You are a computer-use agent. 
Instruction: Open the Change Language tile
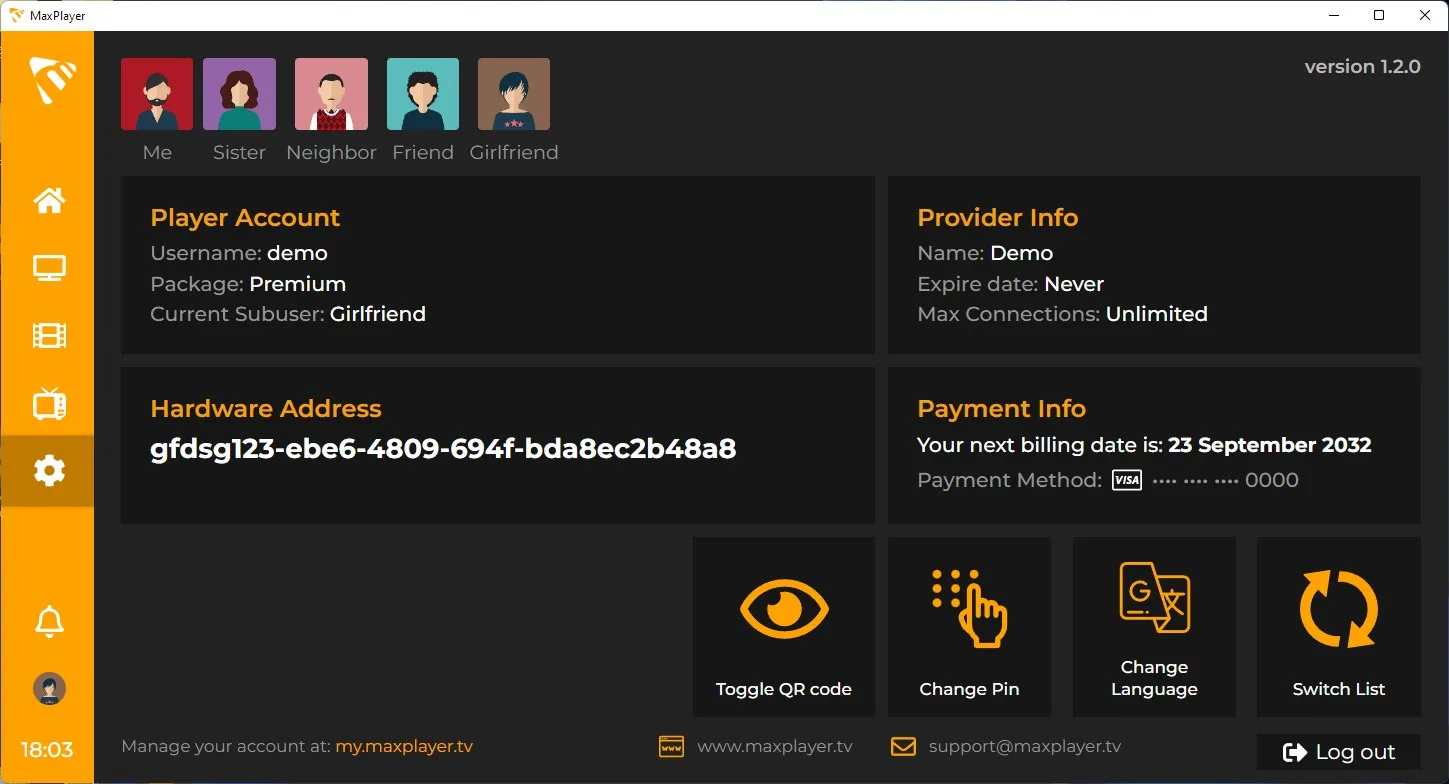coord(1154,627)
